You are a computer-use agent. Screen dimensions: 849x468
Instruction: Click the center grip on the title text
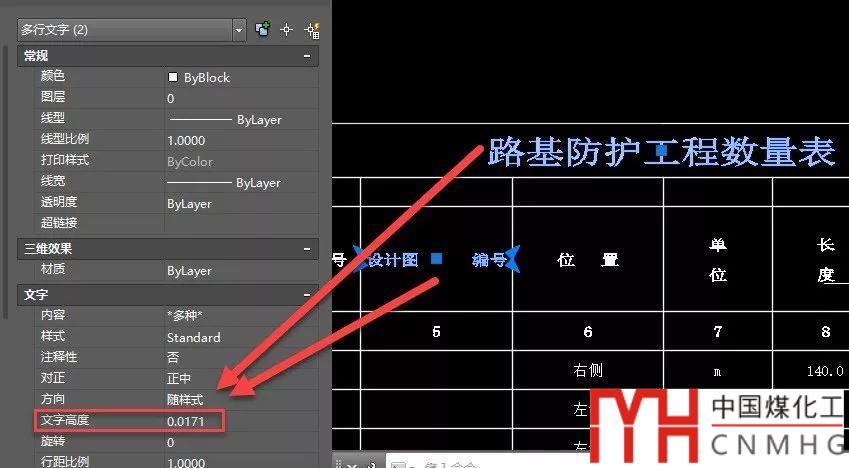pyautogui.click(x=662, y=150)
